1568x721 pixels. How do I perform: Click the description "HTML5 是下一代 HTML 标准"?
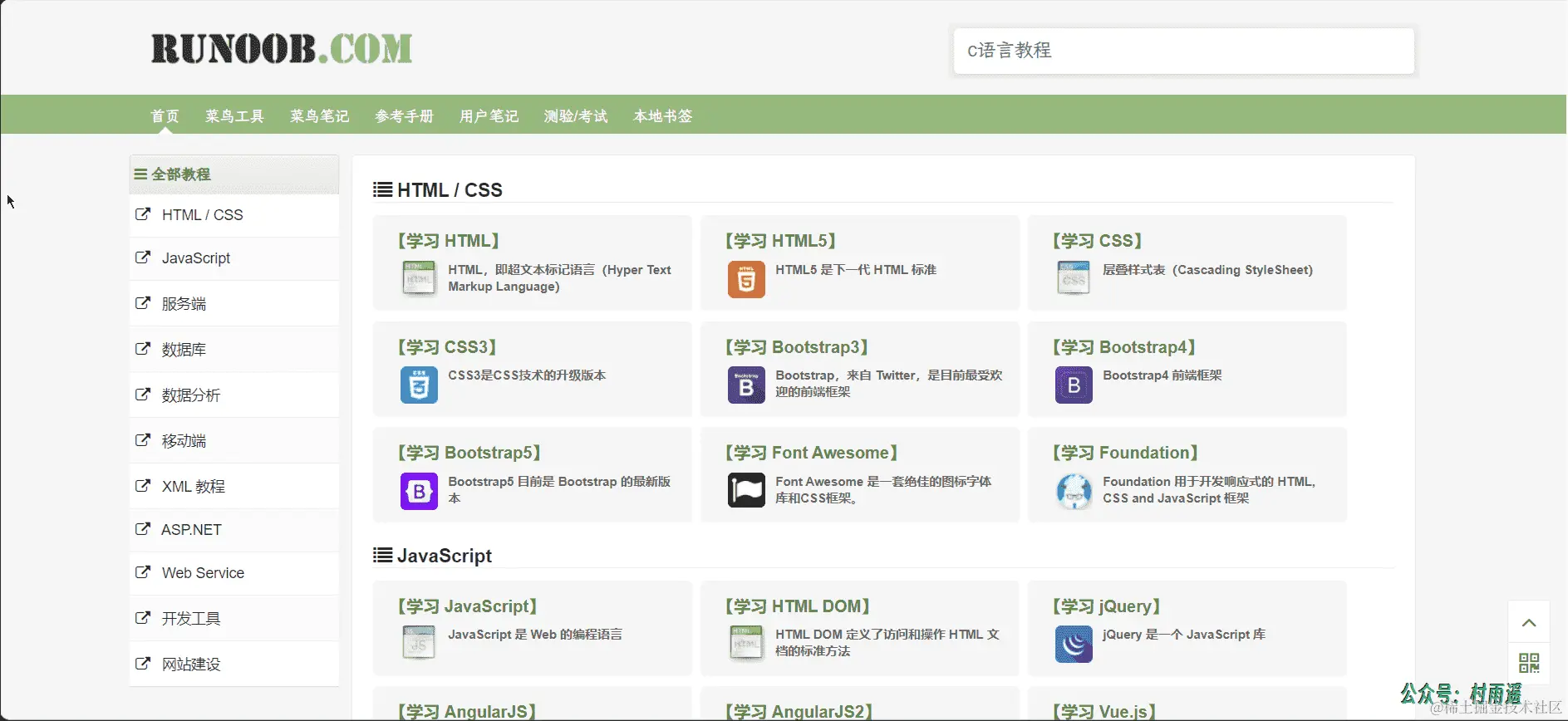(x=856, y=270)
